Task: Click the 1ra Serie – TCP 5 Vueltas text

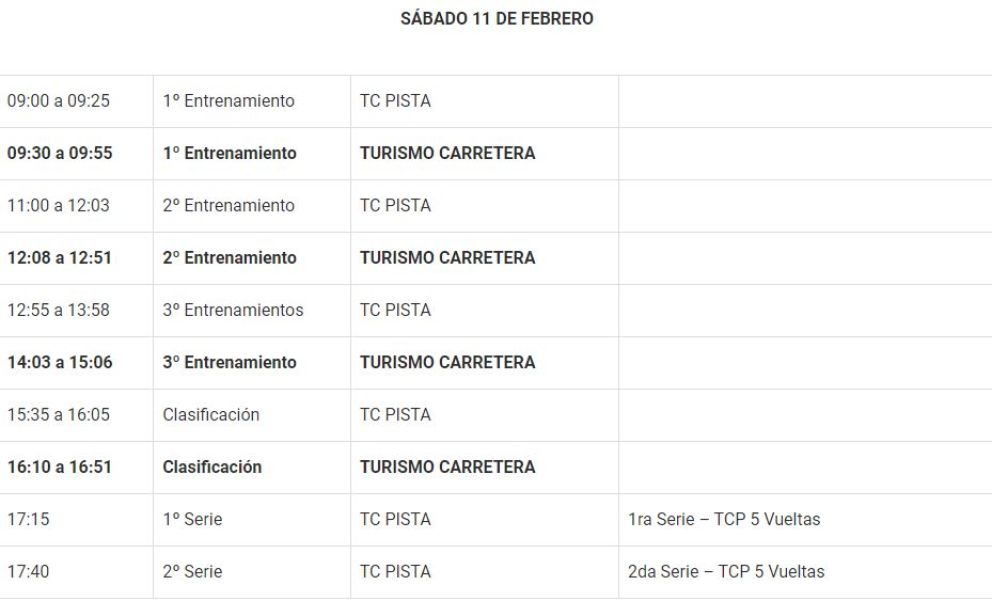Action: 726,519
